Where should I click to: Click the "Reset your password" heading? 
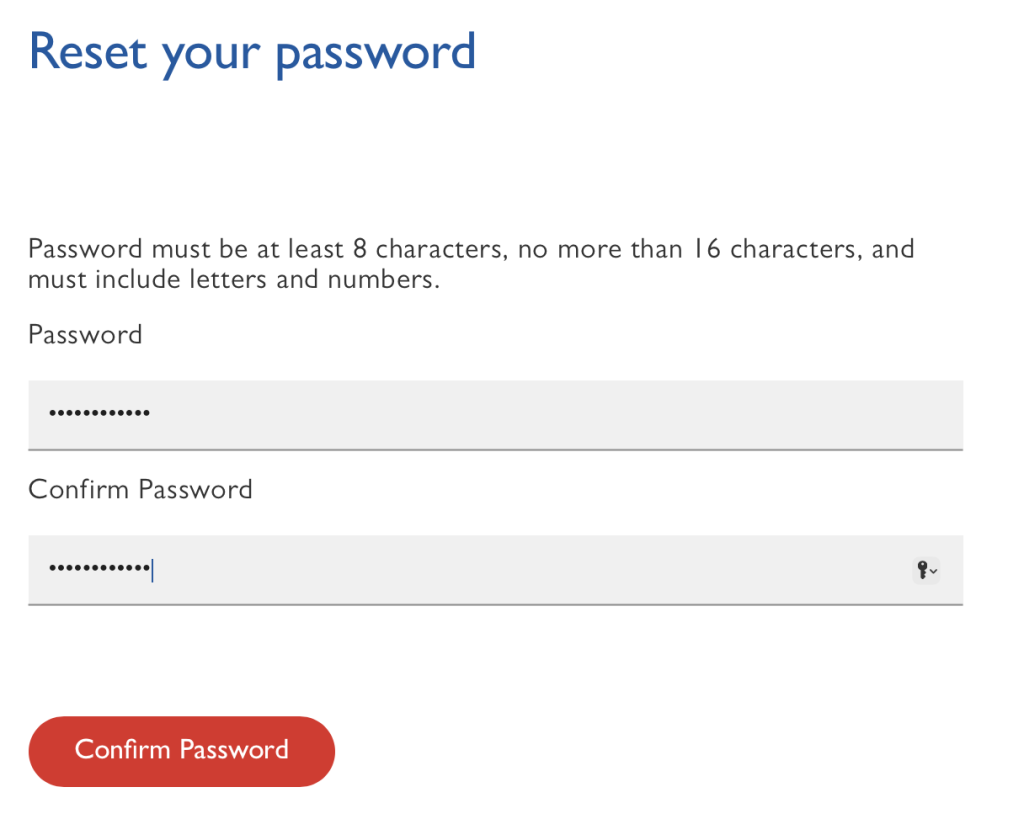pyautogui.click(x=252, y=51)
